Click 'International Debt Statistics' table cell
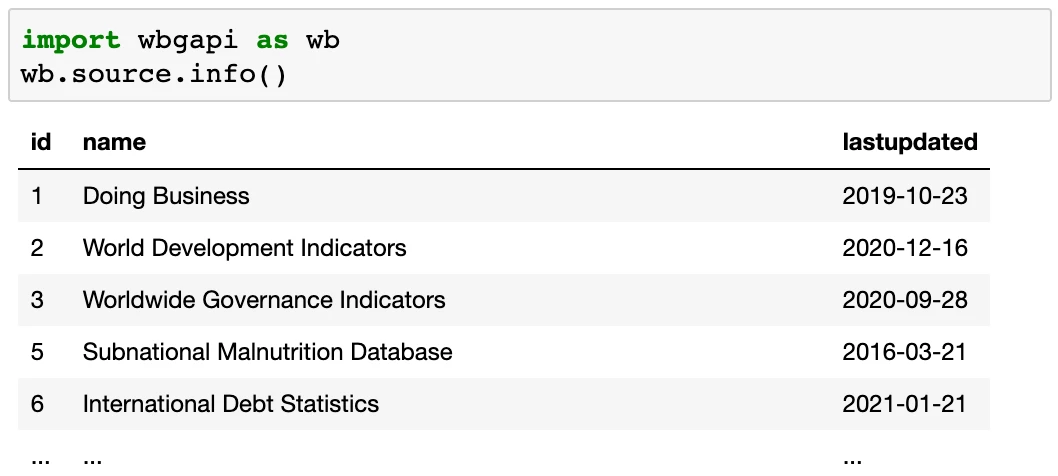 tap(231, 404)
